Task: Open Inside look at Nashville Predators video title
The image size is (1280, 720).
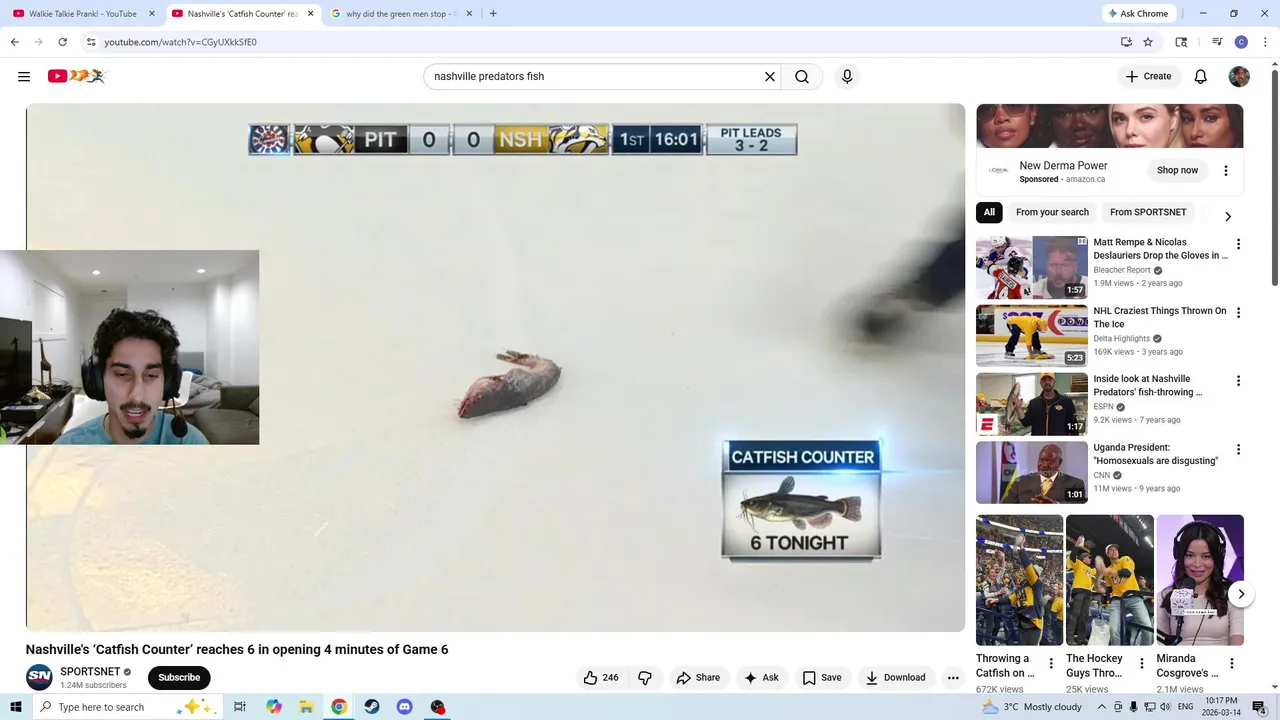Action: point(1148,385)
